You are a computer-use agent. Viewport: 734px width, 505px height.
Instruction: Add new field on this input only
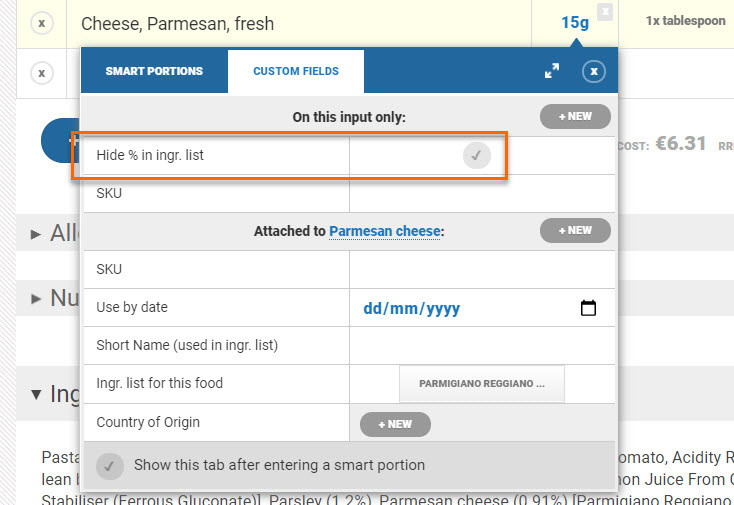[x=575, y=117]
